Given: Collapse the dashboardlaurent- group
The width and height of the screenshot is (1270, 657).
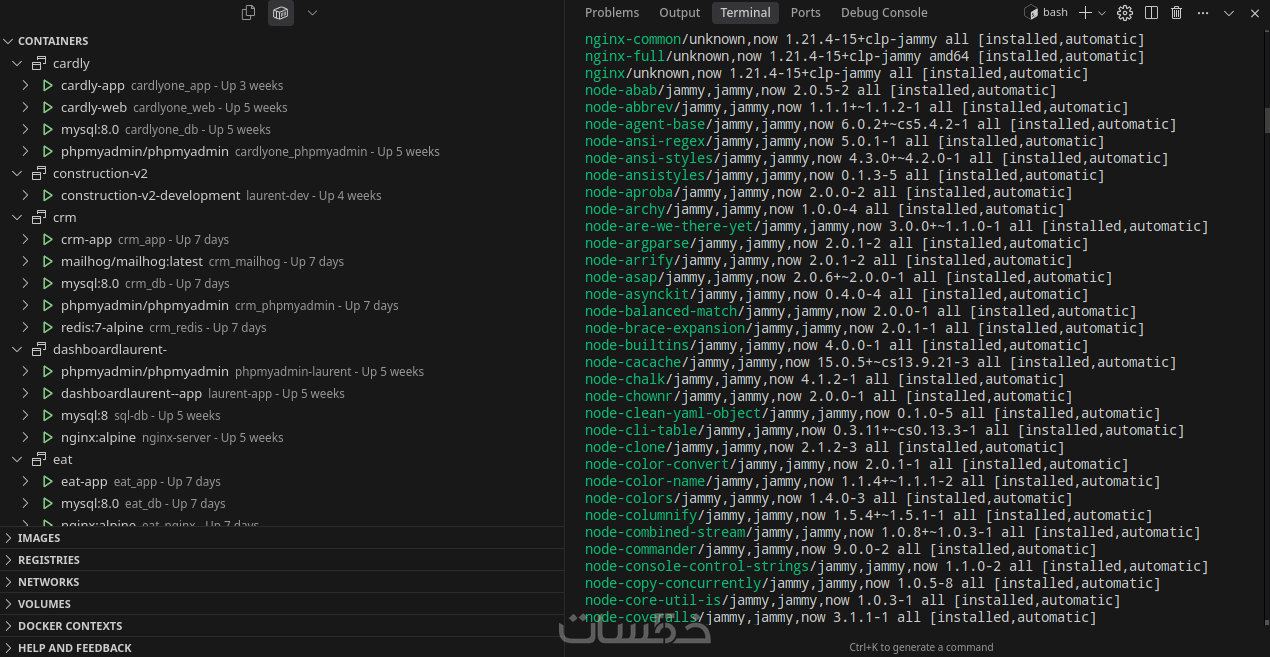Looking at the screenshot, I should tap(17, 349).
